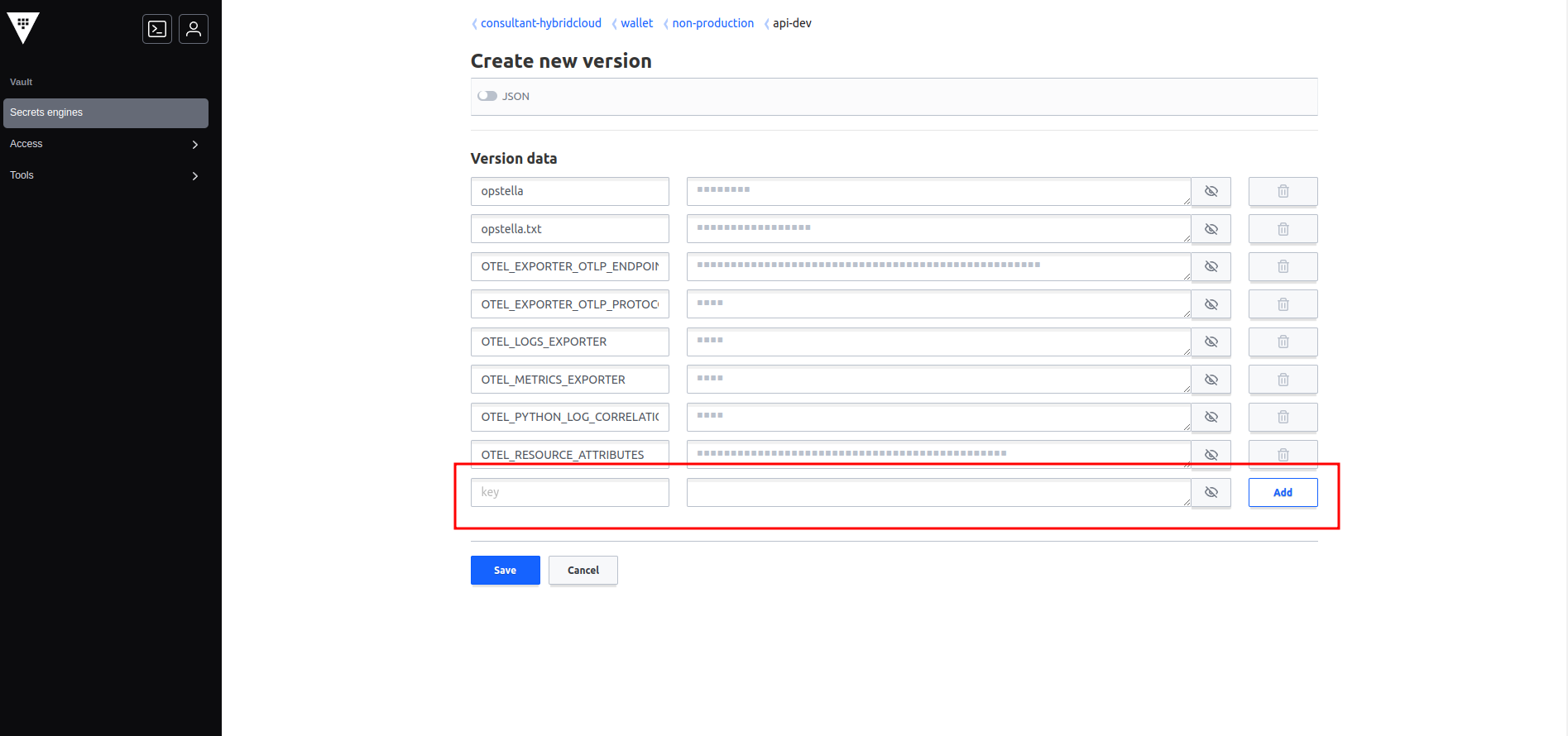Viewport: 1568px width, 736px height.
Task: Edit the OTEL_PYTHON_LOG_CORRELATION key field
Action: [x=569, y=417]
